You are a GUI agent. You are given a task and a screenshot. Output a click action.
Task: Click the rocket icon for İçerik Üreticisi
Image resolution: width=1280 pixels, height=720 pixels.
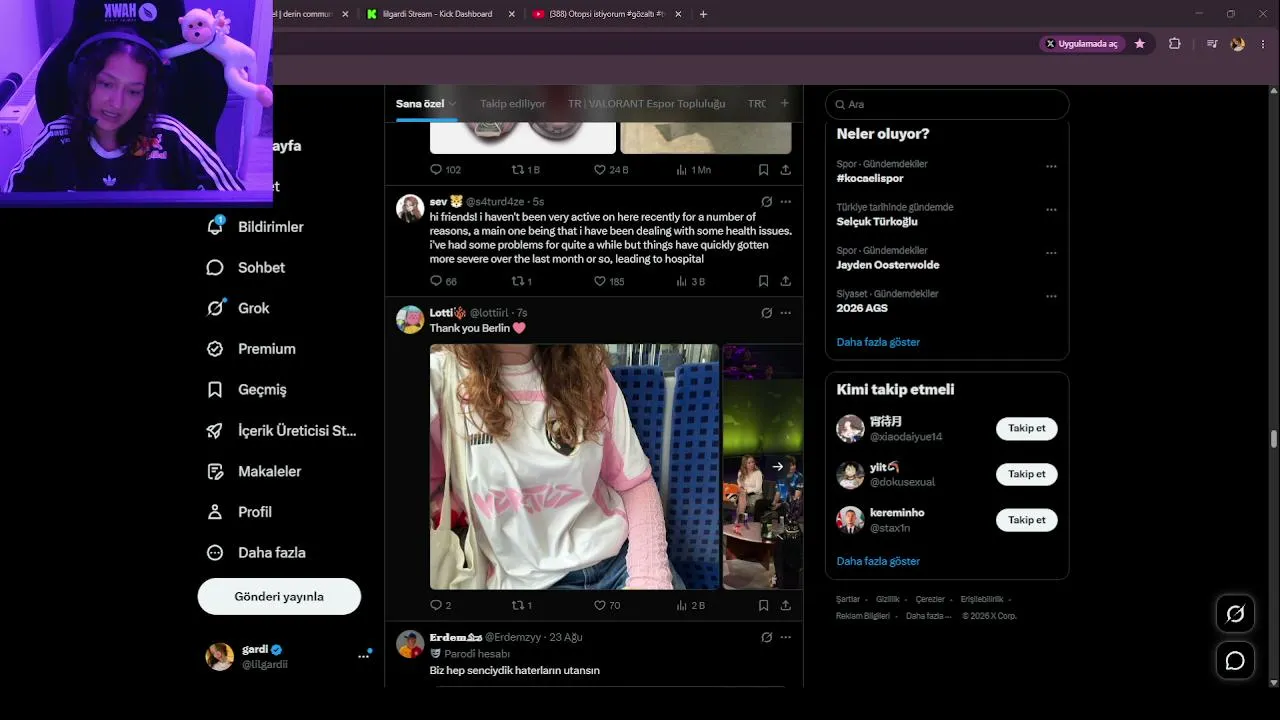(x=215, y=431)
